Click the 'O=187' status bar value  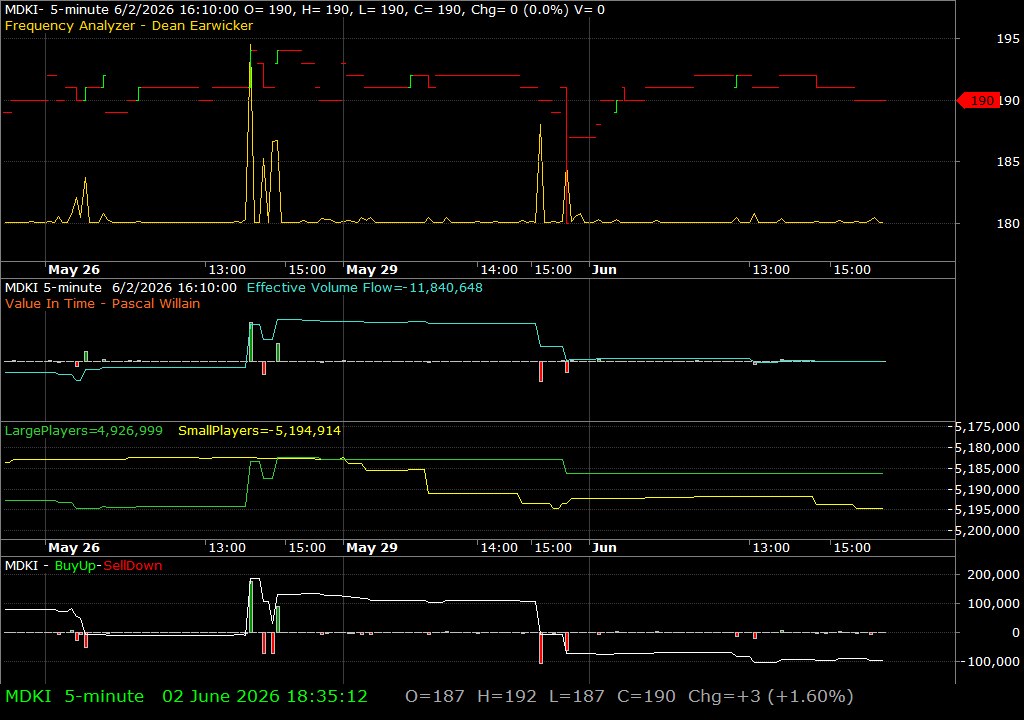[x=435, y=696]
